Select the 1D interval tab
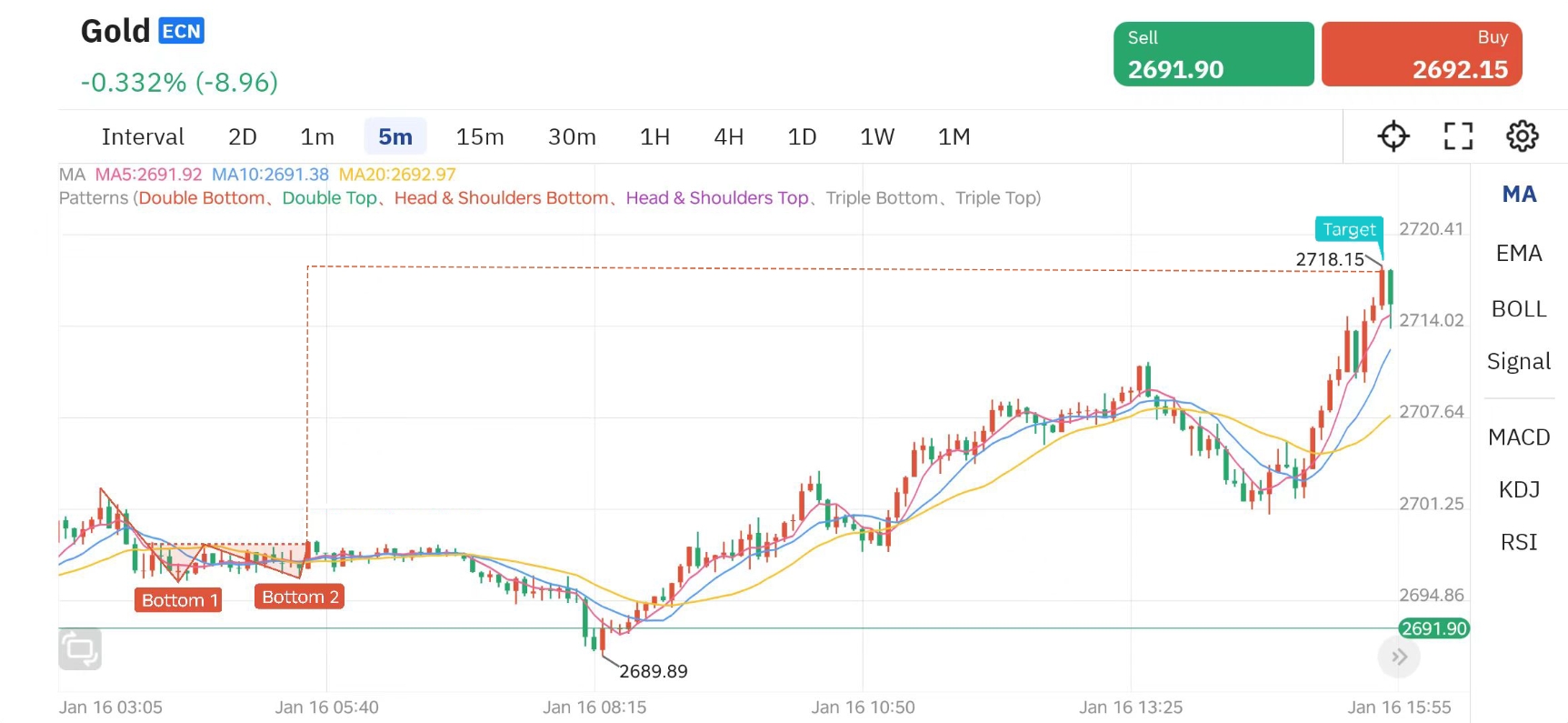Image resolution: width=1568 pixels, height=723 pixels. pos(802,136)
